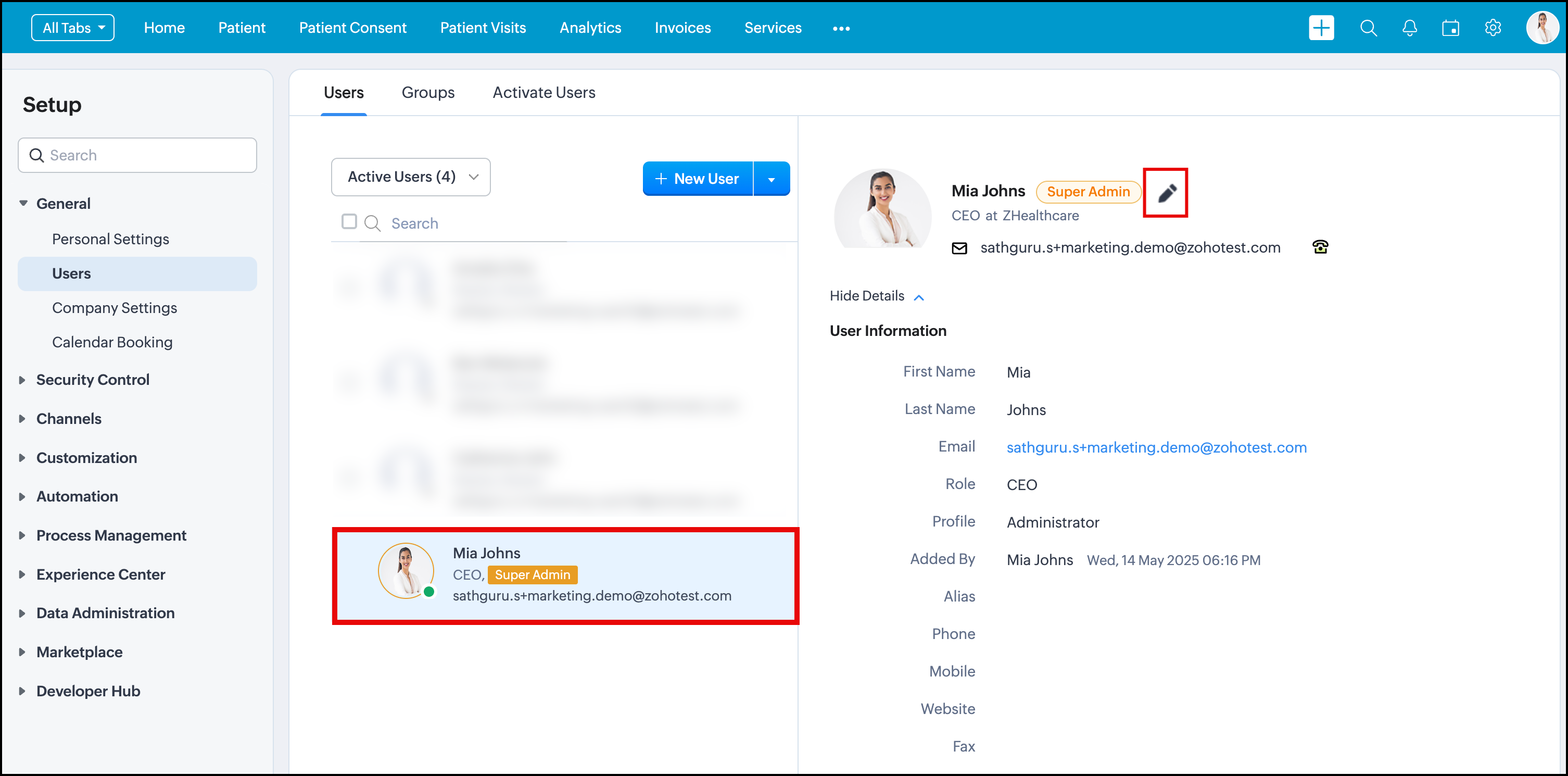
Task: Click the plus quick-create icon in top bar
Action: pyautogui.click(x=1320, y=28)
